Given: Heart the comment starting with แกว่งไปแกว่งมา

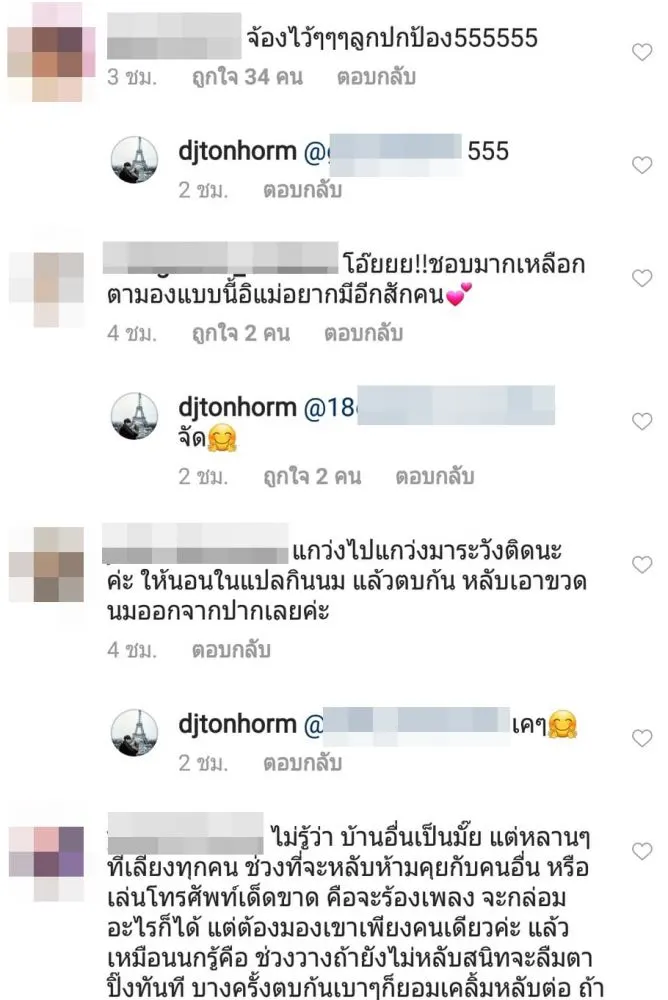Looking at the screenshot, I should pyautogui.click(x=642, y=564).
